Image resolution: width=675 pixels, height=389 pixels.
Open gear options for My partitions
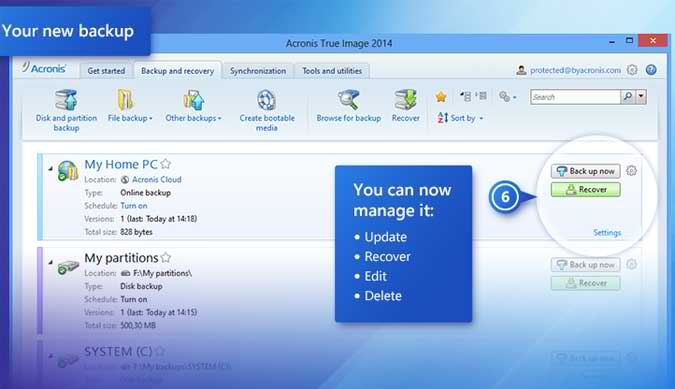point(632,264)
